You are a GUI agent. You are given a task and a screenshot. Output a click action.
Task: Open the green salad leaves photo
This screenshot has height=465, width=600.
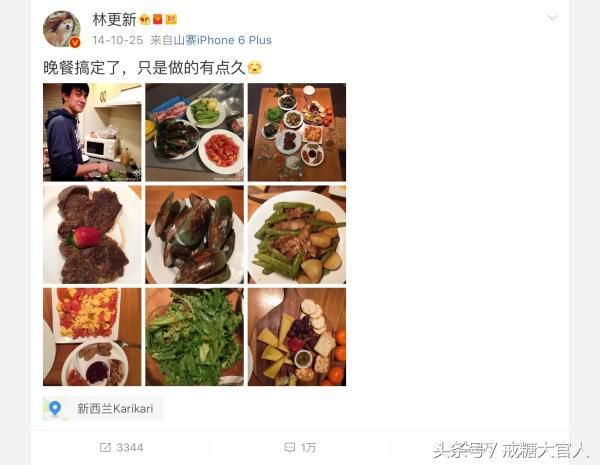194,337
